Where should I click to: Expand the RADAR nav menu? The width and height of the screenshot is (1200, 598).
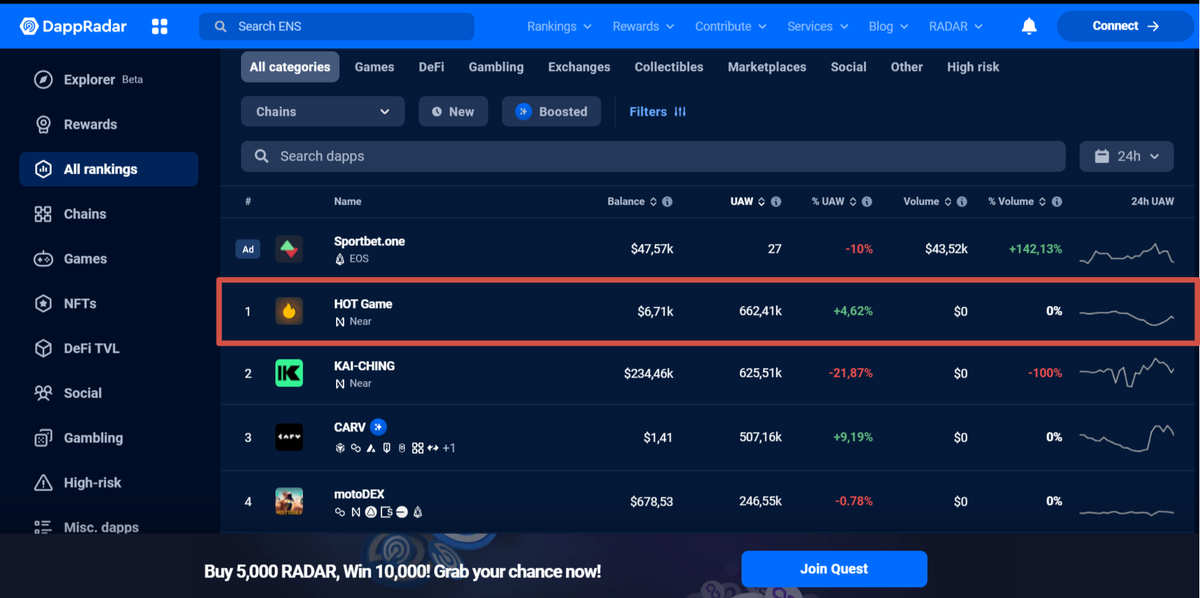[x=955, y=26]
